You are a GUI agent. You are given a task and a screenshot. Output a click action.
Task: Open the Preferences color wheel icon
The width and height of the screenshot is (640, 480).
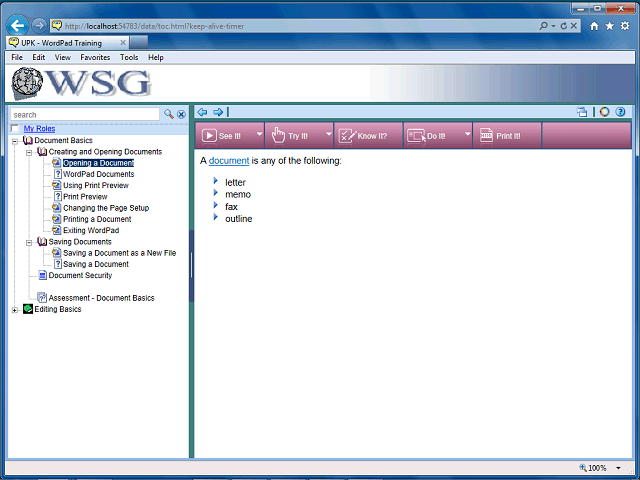pyautogui.click(x=604, y=112)
